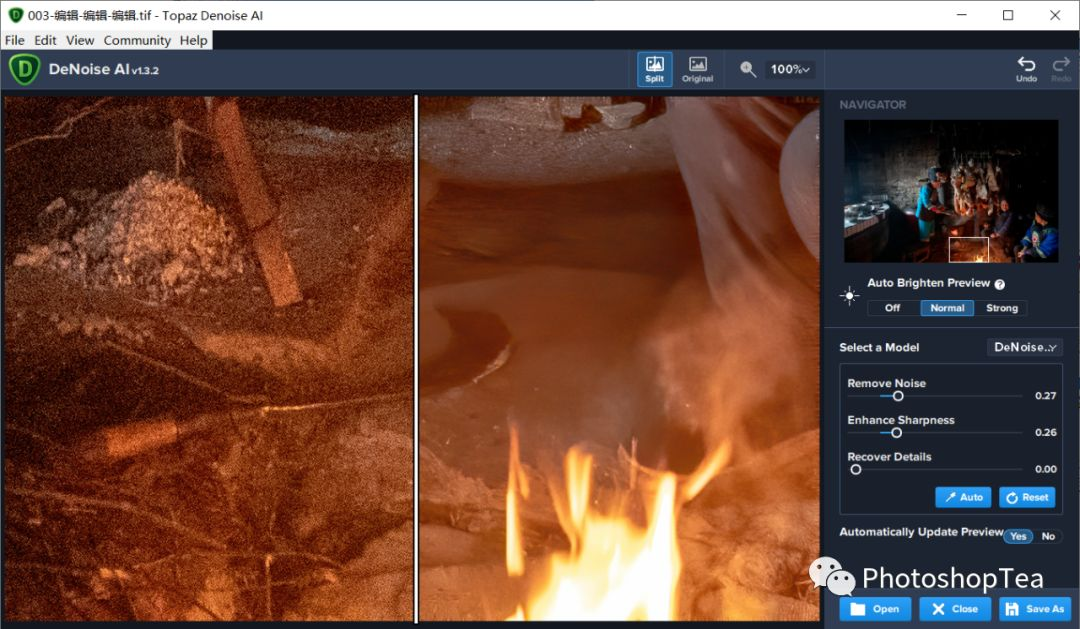The image size is (1080, 629).
Task: Click the Navigator thumbnail image
Action: point(951,191)
